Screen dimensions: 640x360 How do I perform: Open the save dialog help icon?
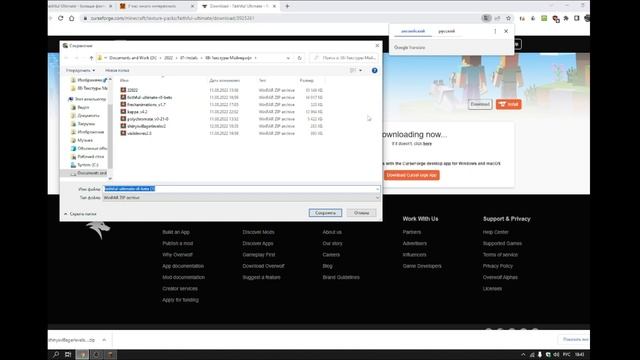point(374,70)
